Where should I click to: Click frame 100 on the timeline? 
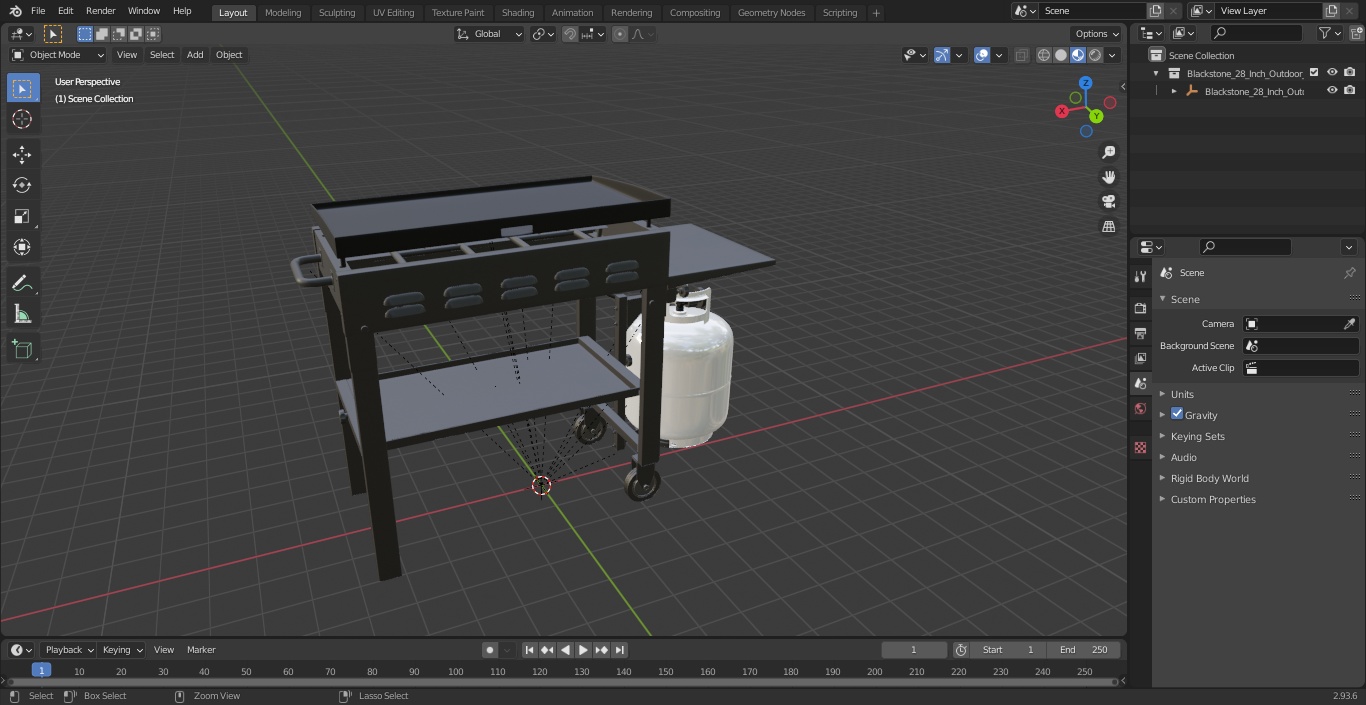pos(456,672)
